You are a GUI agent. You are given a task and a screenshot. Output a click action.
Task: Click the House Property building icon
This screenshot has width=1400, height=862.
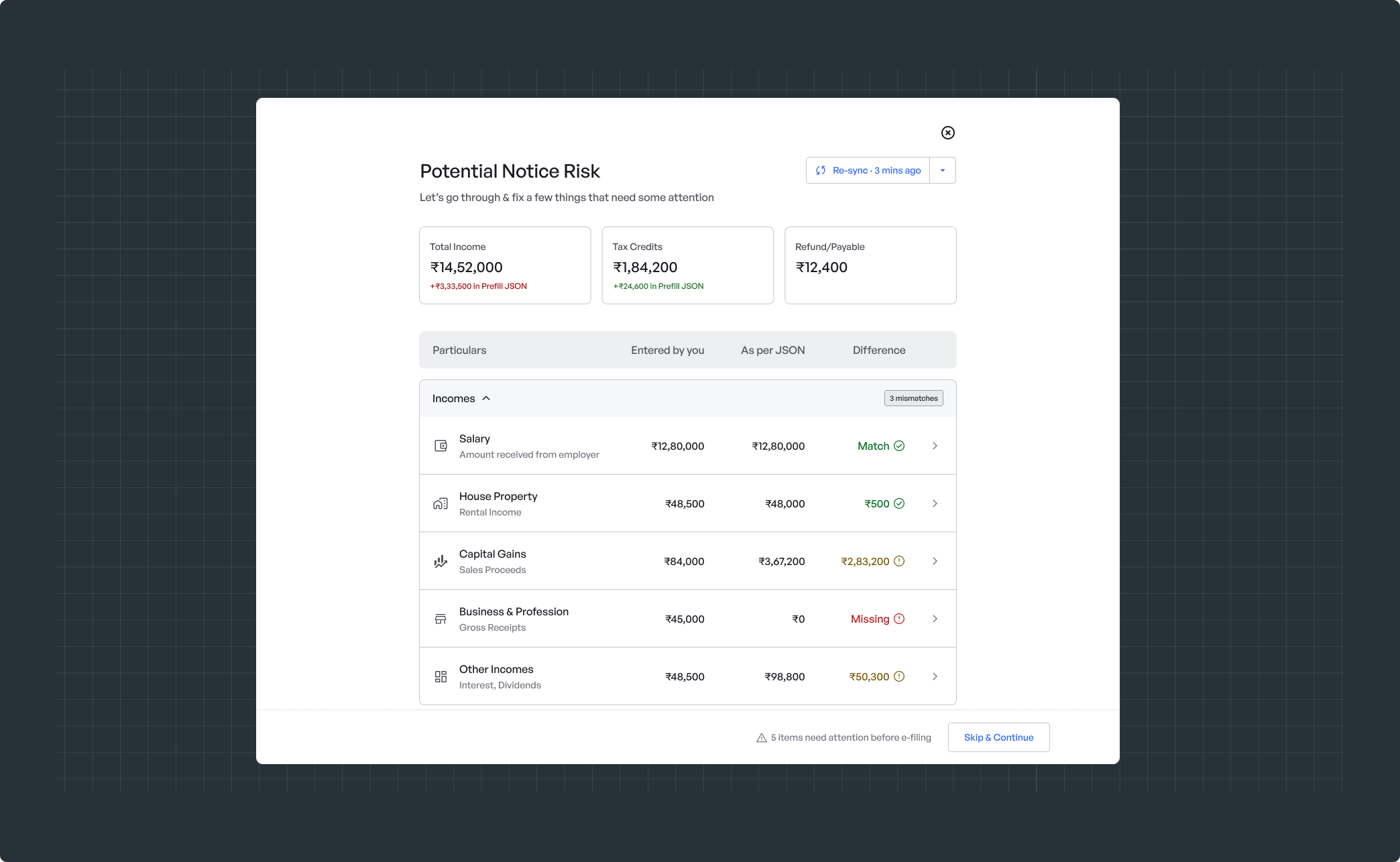tap(441, 503)
